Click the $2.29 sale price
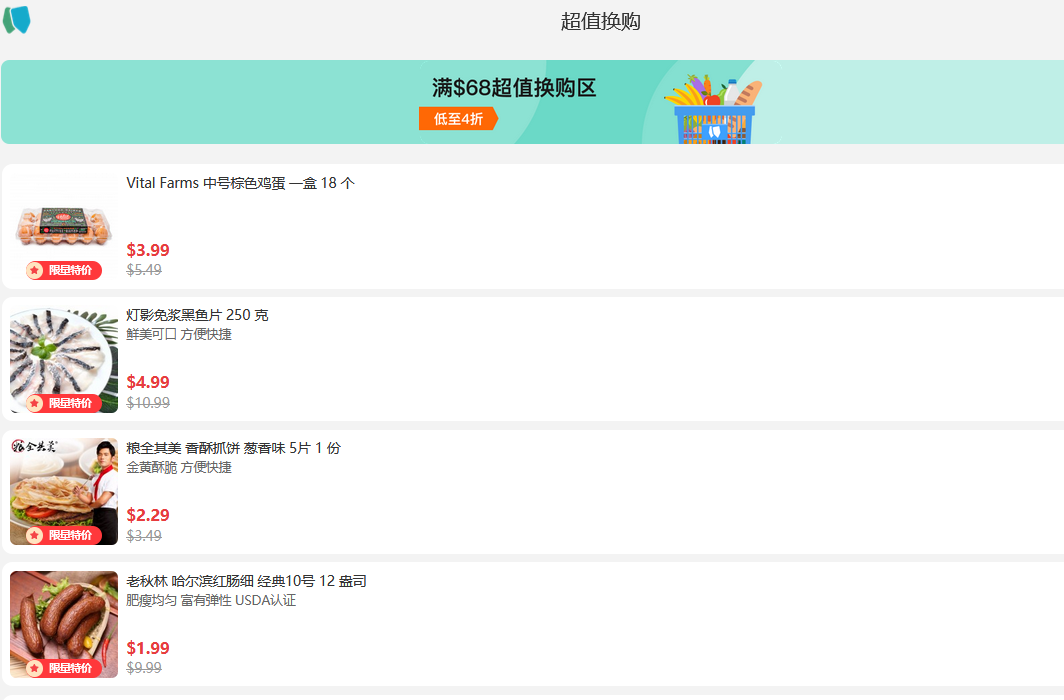Image resolution: width=1064 pixels, height=700 pixels. tap(148, 516)
